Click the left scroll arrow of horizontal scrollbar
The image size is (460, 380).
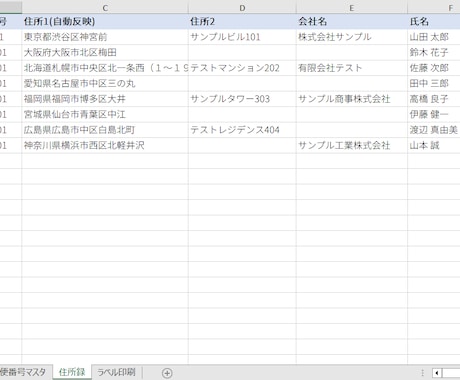pyautogui.click(x=437, y=373)
